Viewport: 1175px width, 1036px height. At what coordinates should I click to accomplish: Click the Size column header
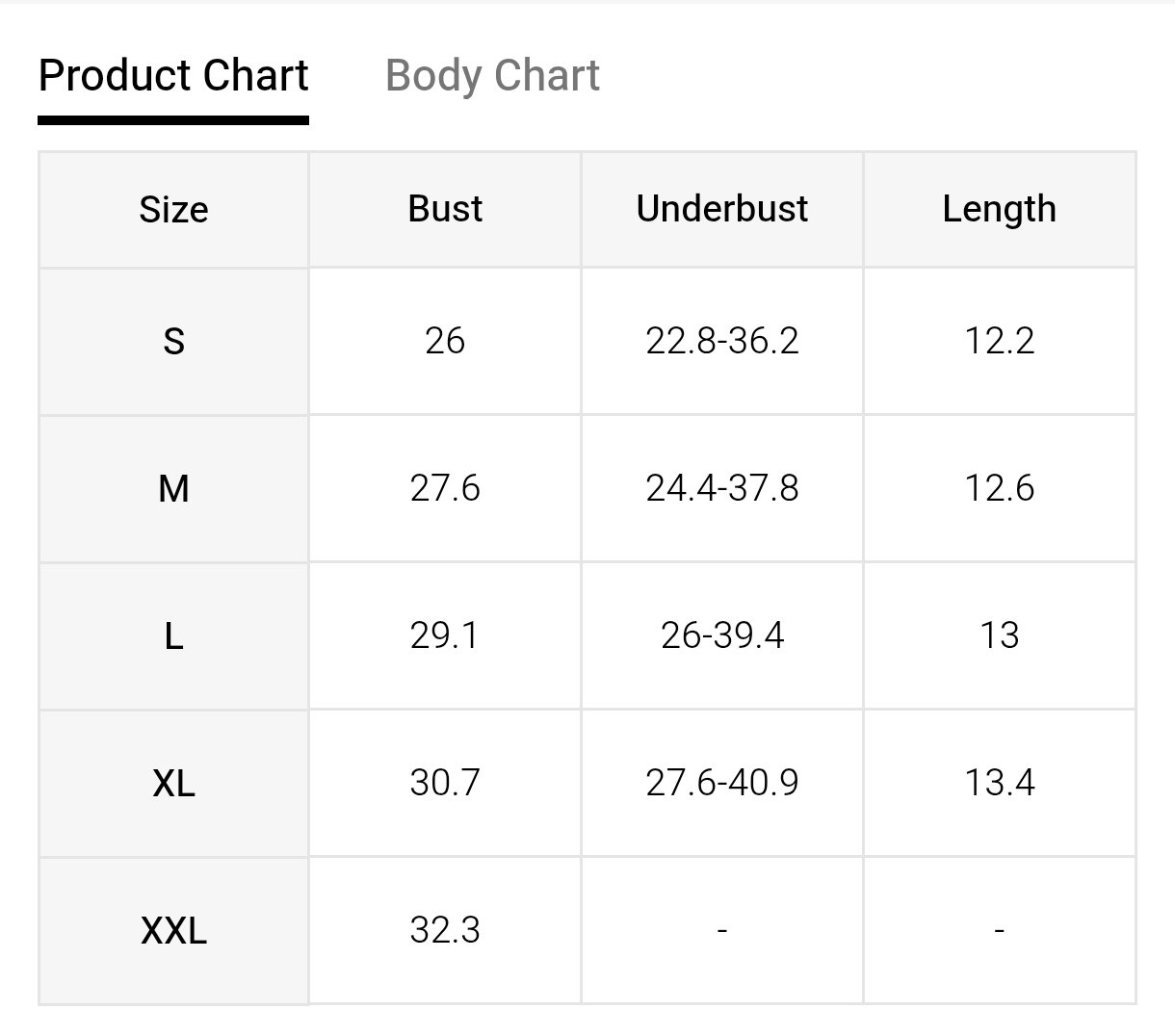173,210
